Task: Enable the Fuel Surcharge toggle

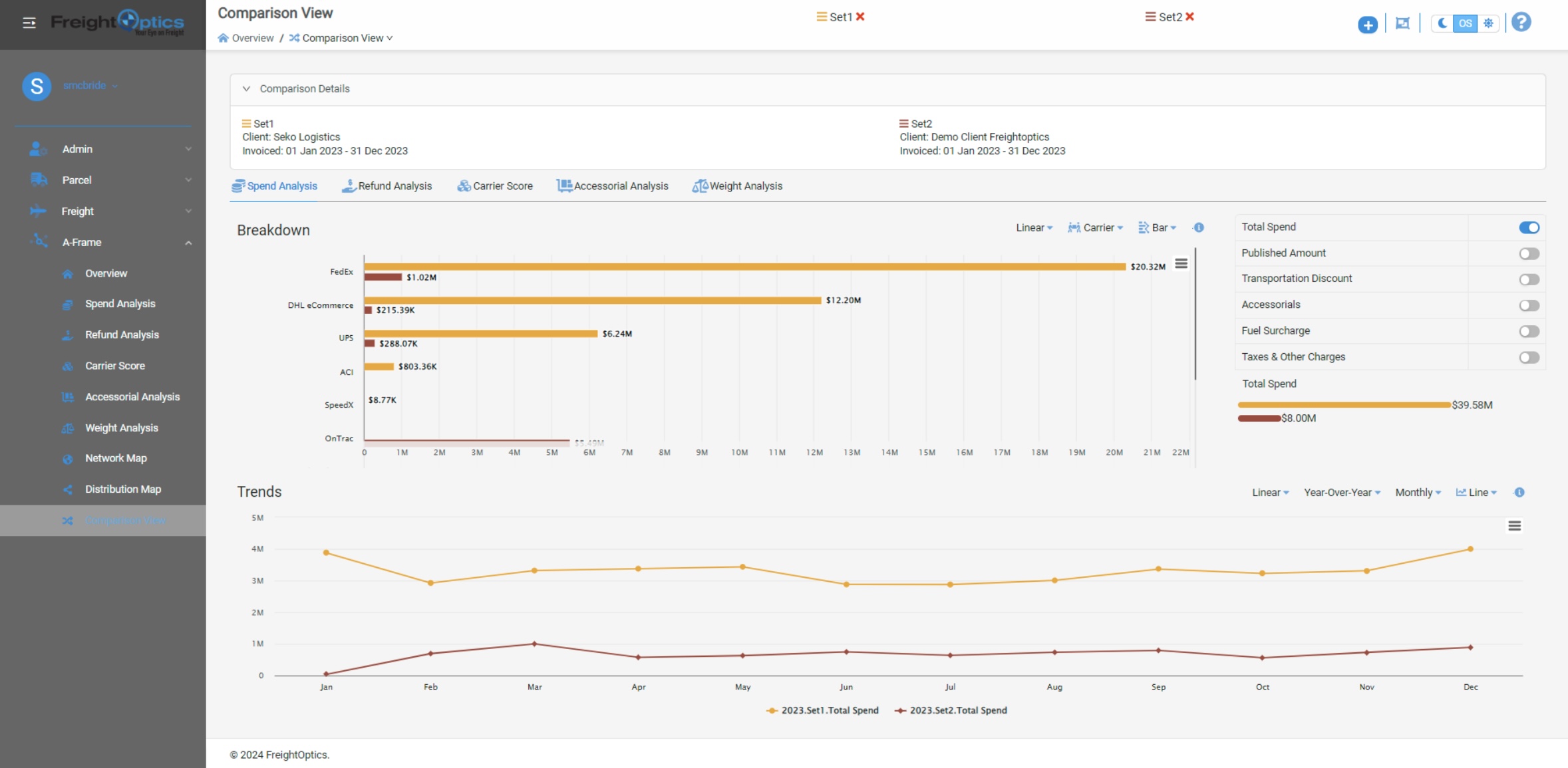Action: (1529, 331)
